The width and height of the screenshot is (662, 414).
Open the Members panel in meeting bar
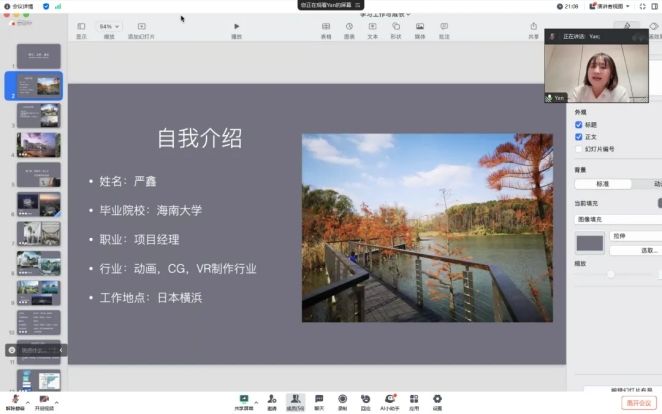coord(295,399)
